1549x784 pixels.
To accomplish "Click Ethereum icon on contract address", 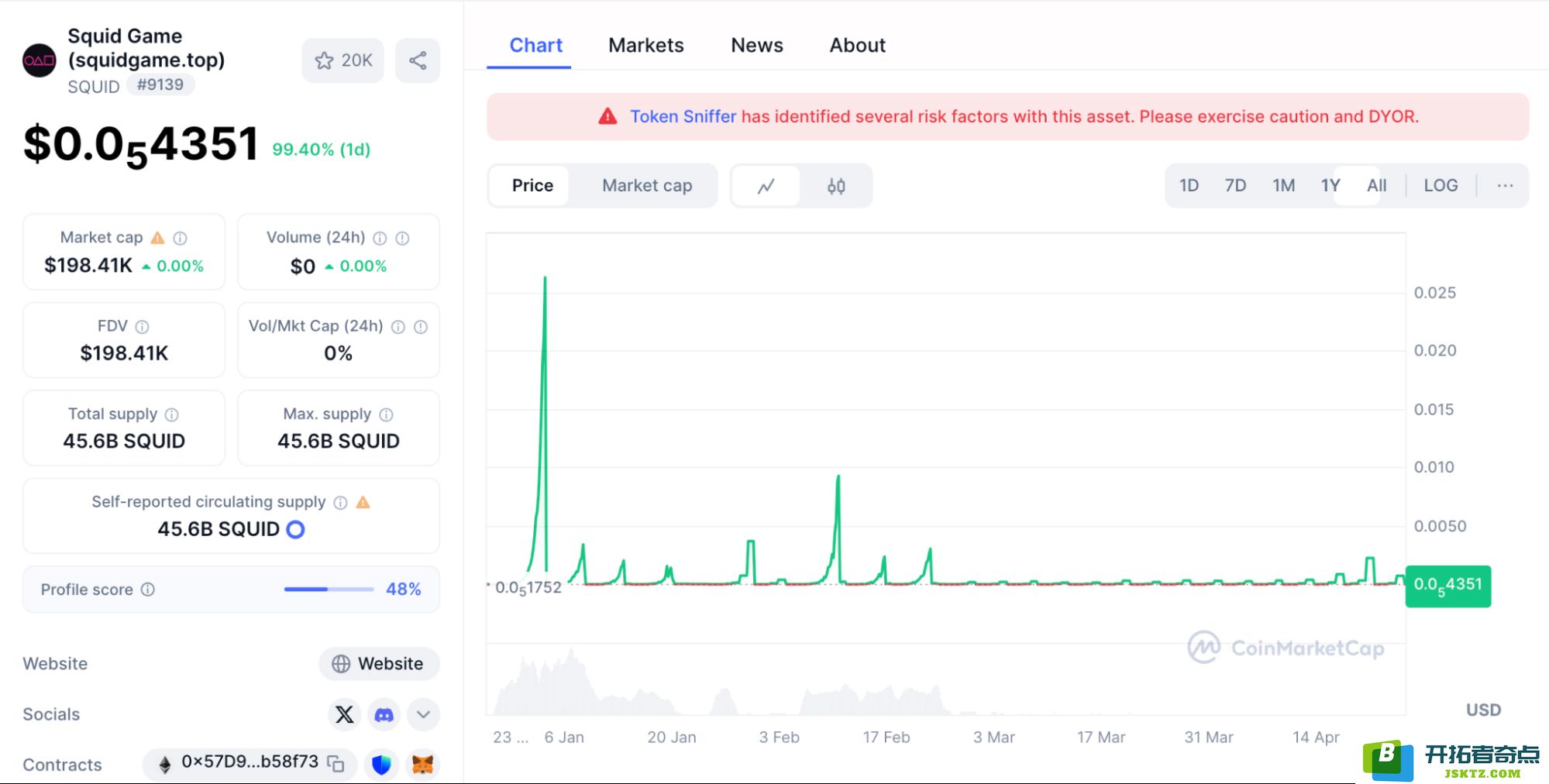I will pos(164,765).
